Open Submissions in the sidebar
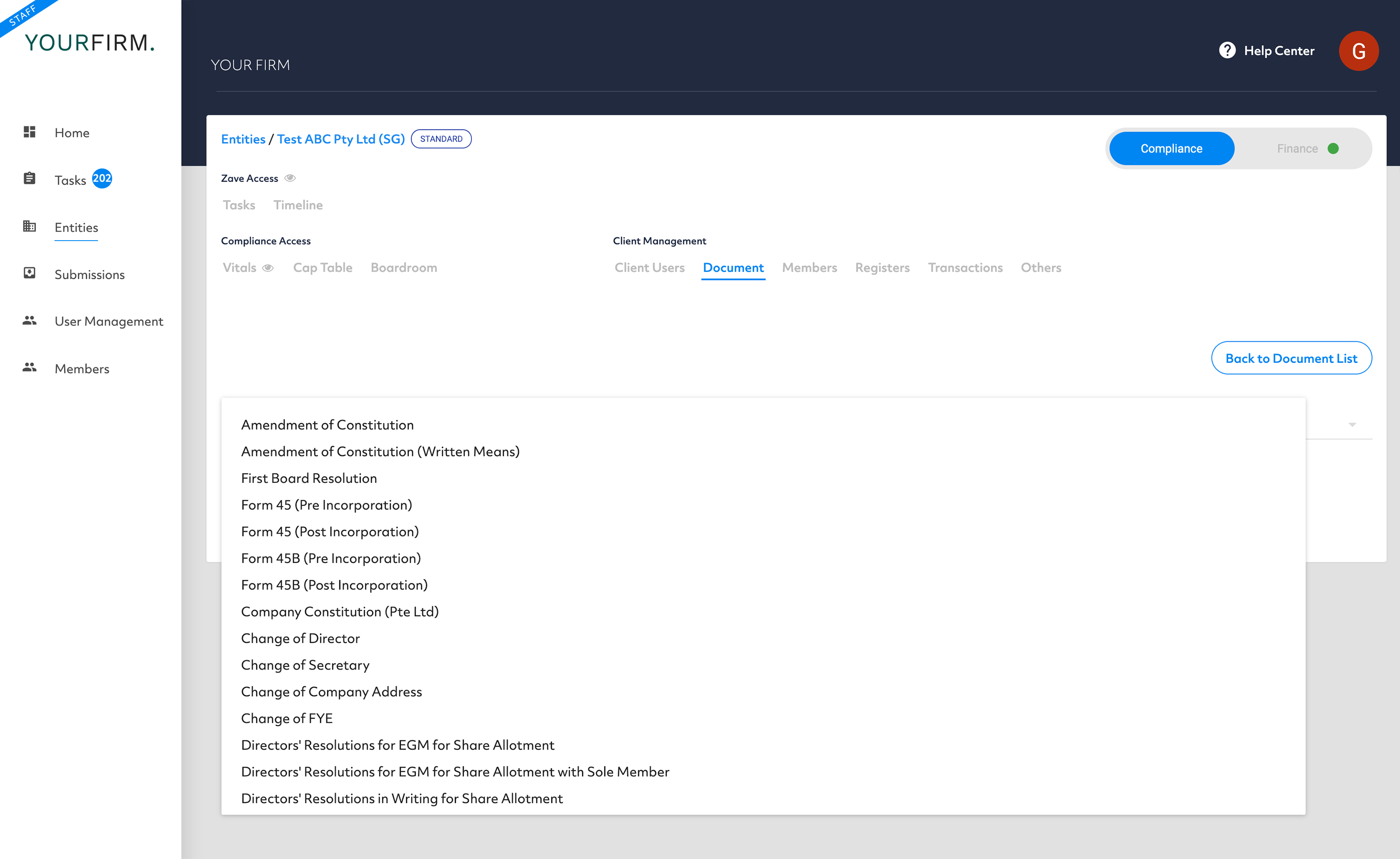The height and width of the screenshot is (859, 1400). point(90,274)
